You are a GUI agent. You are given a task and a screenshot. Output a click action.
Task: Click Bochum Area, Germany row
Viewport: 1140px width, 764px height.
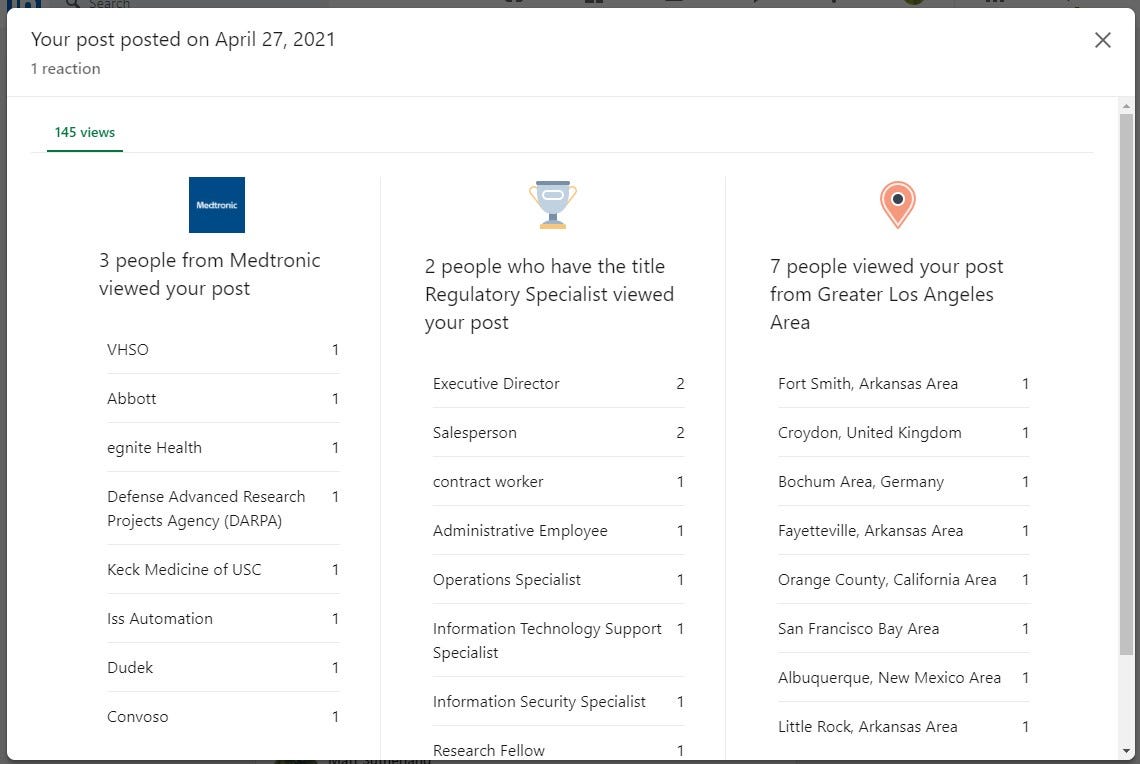(x=904, y=481)
